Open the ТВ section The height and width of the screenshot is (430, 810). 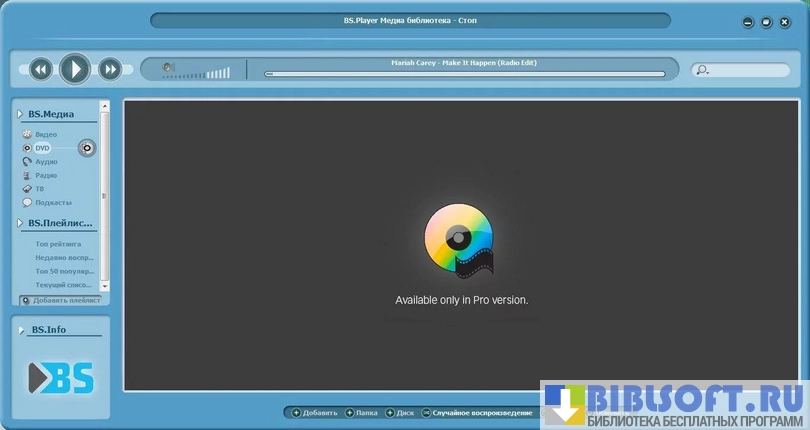40,188
